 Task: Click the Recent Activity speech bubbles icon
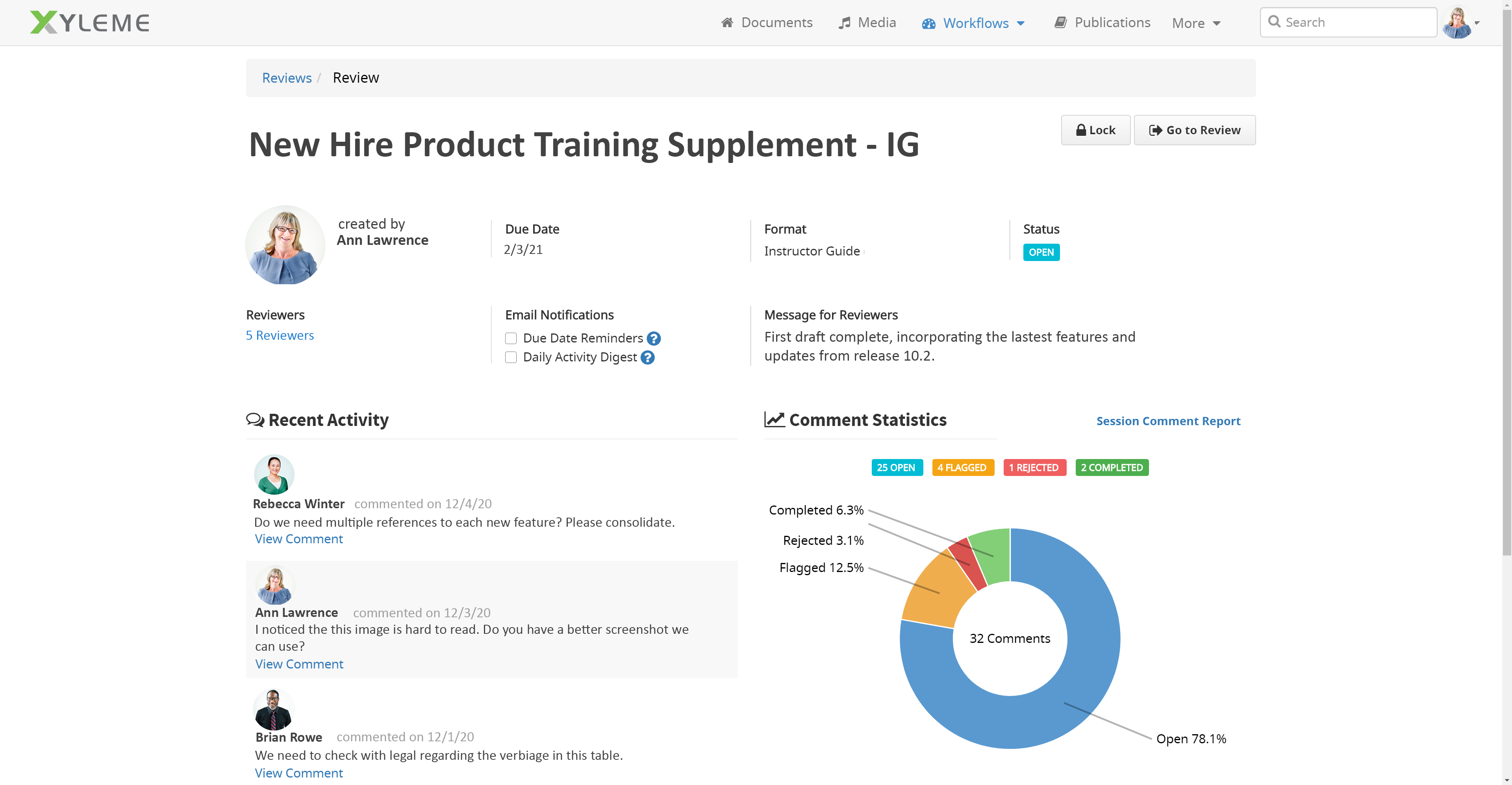pos(255,420)
